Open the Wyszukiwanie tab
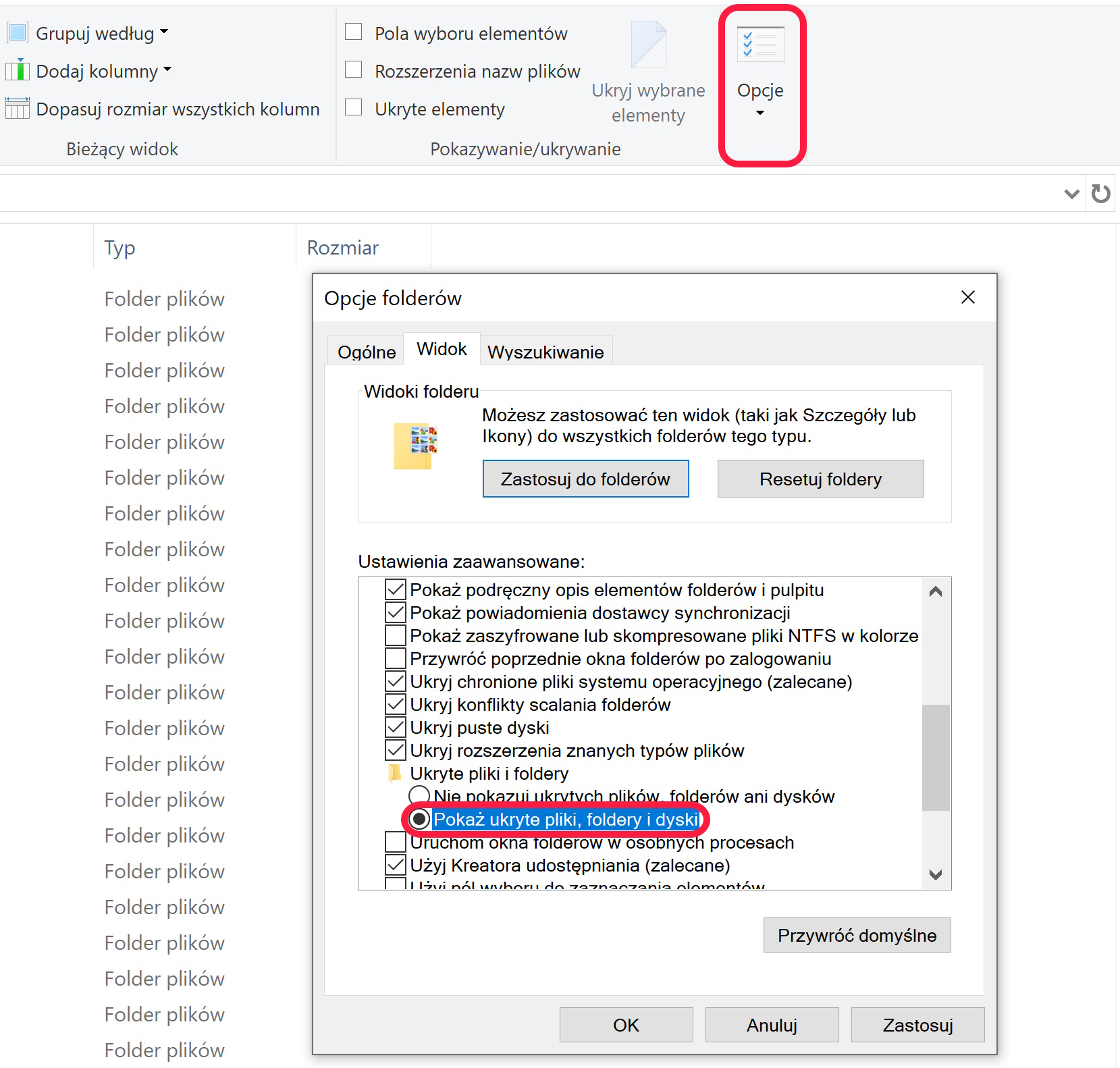 point(545,351)
